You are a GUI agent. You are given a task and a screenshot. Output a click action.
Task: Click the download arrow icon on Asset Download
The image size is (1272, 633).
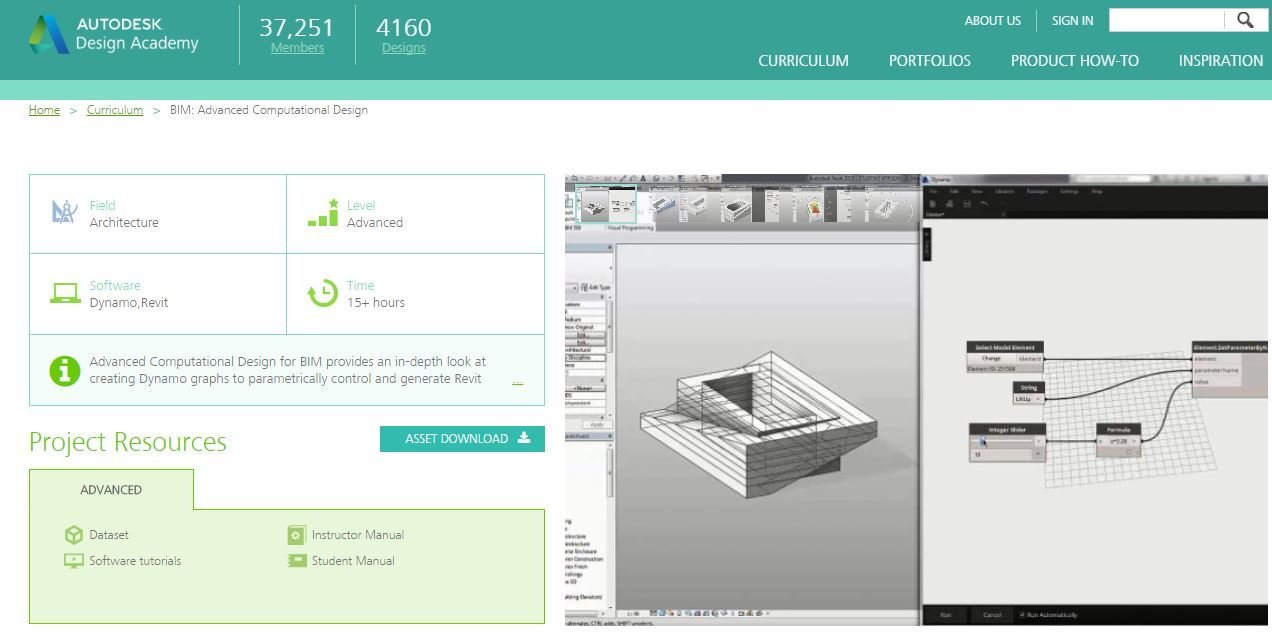pyautogui.click(x=523, y=438)
